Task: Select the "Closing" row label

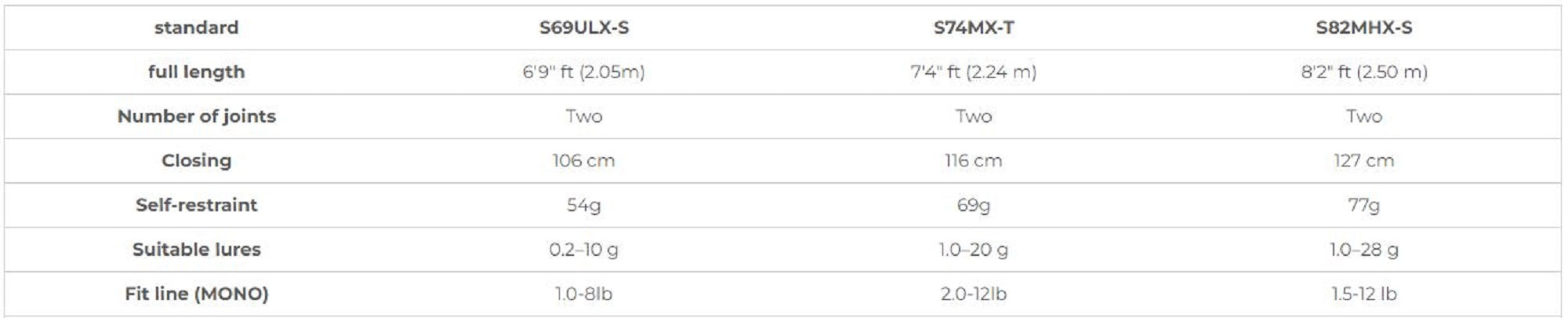Action: click(x=196, y=161)
